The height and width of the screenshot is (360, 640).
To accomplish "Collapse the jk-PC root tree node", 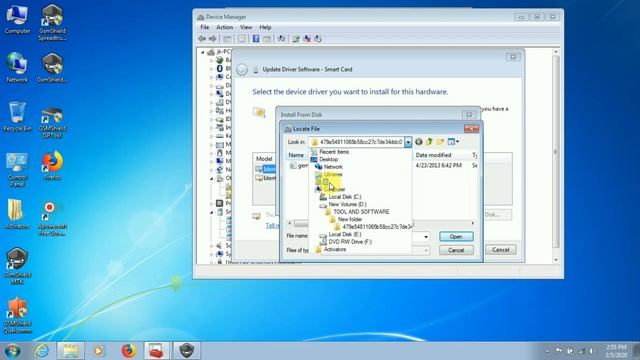I will click(203, 52).
